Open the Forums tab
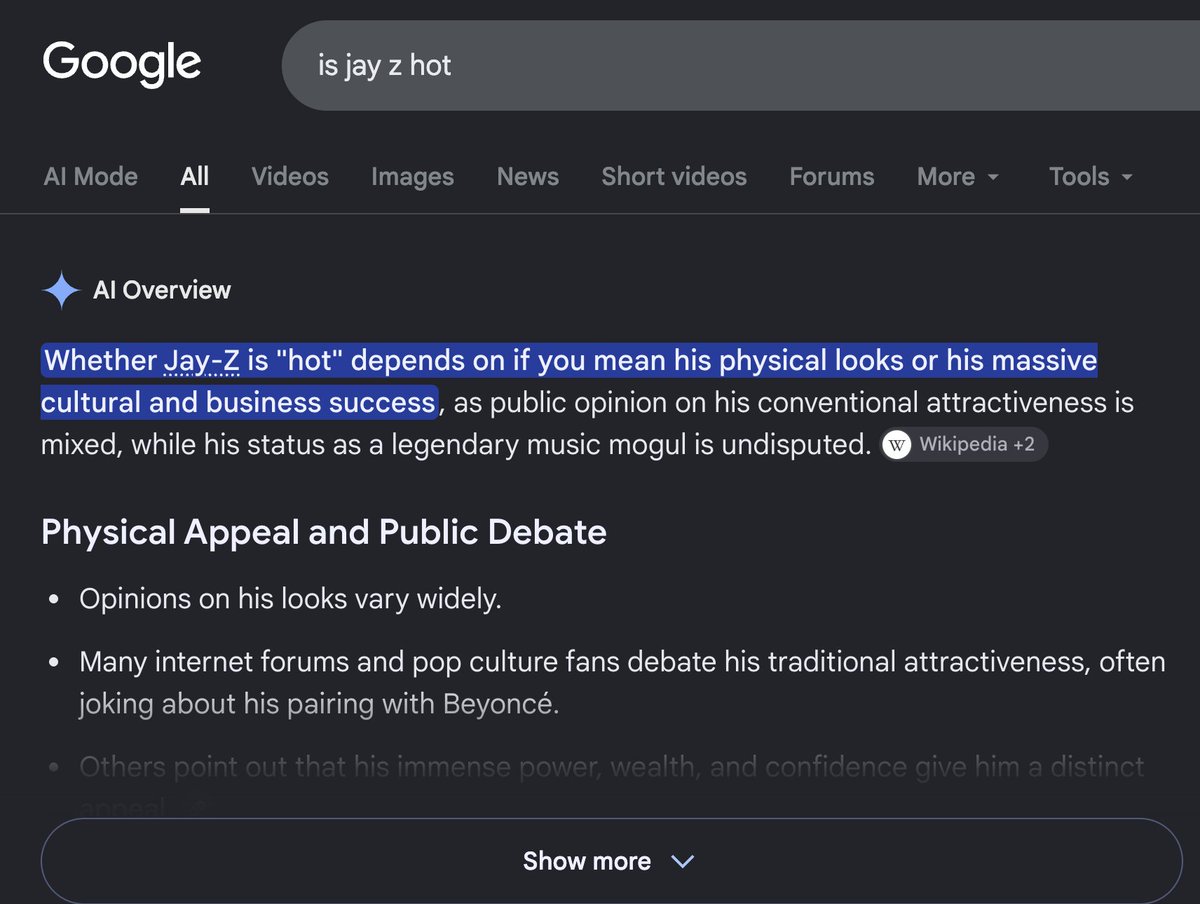This screenshot has width=1200, height=904. pyautogui.click(x=832, y=177)
